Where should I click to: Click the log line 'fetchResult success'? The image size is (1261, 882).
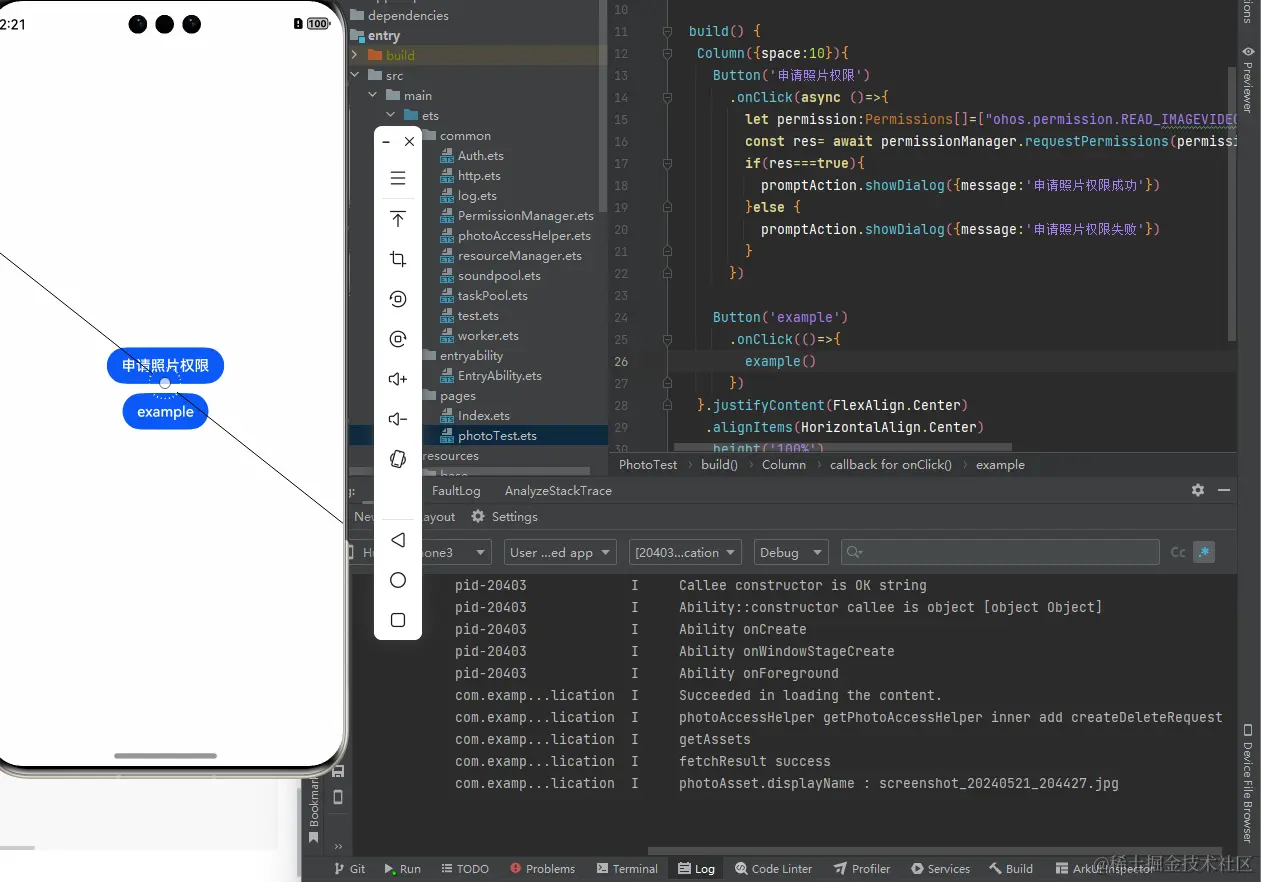tap(754, 761)
